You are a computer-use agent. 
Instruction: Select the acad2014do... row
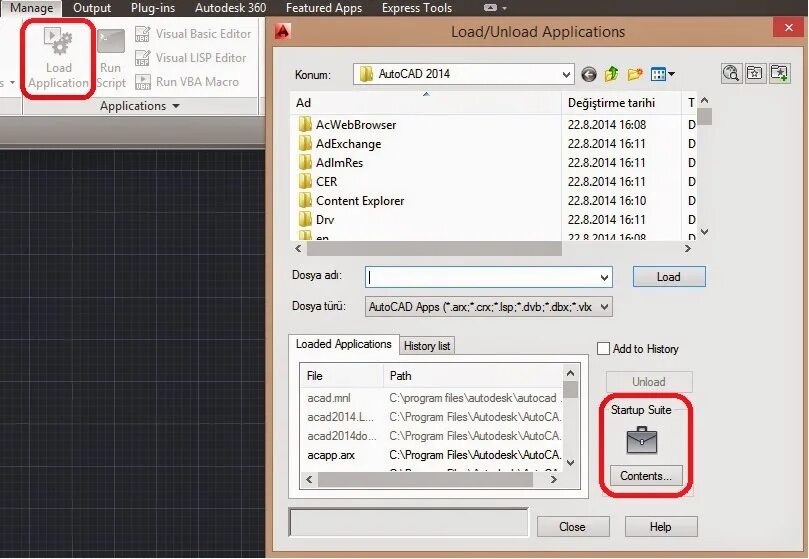coord(342,436)
